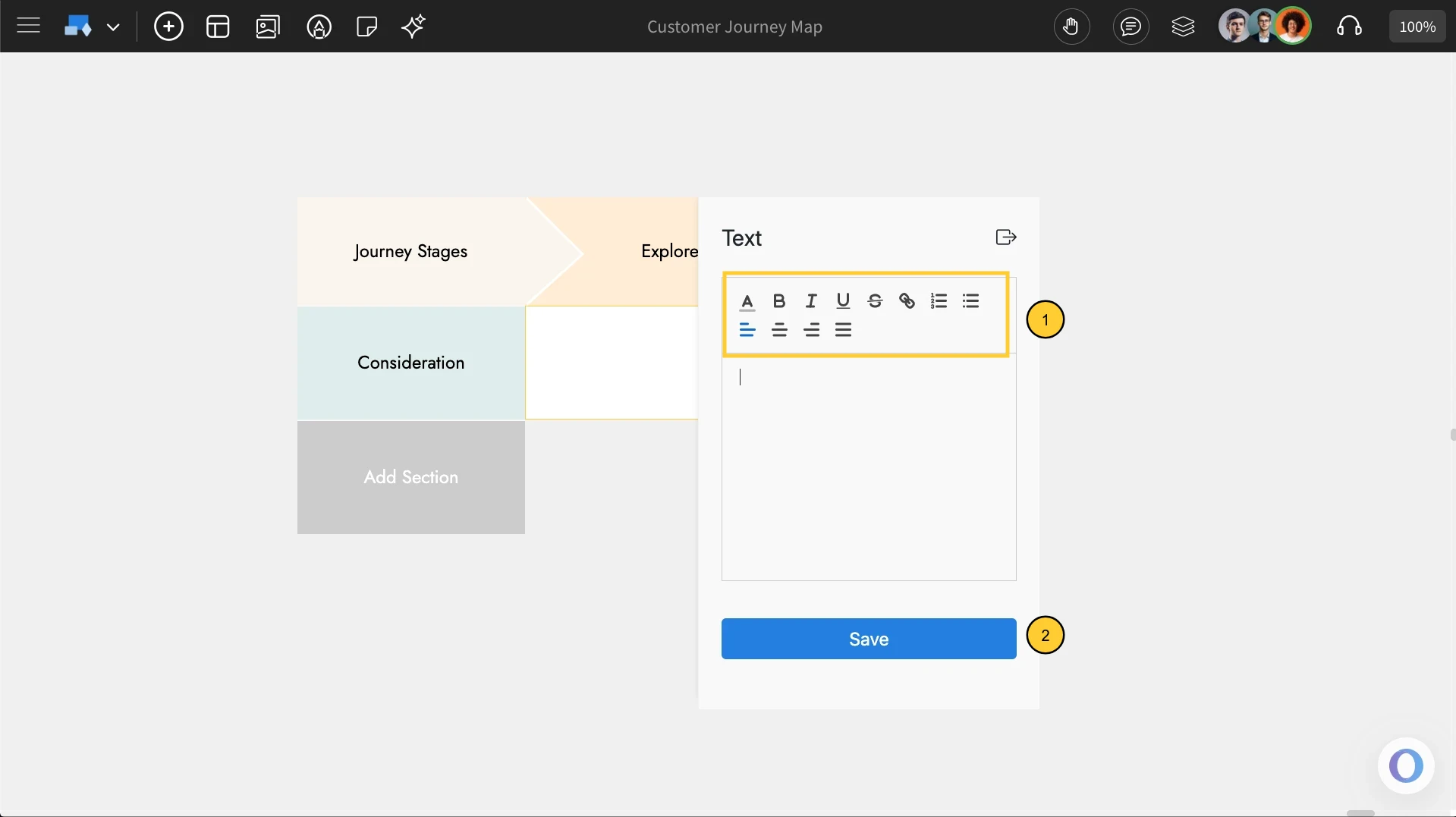
Task: Toggle italic formatting
Action: [811, 300]
